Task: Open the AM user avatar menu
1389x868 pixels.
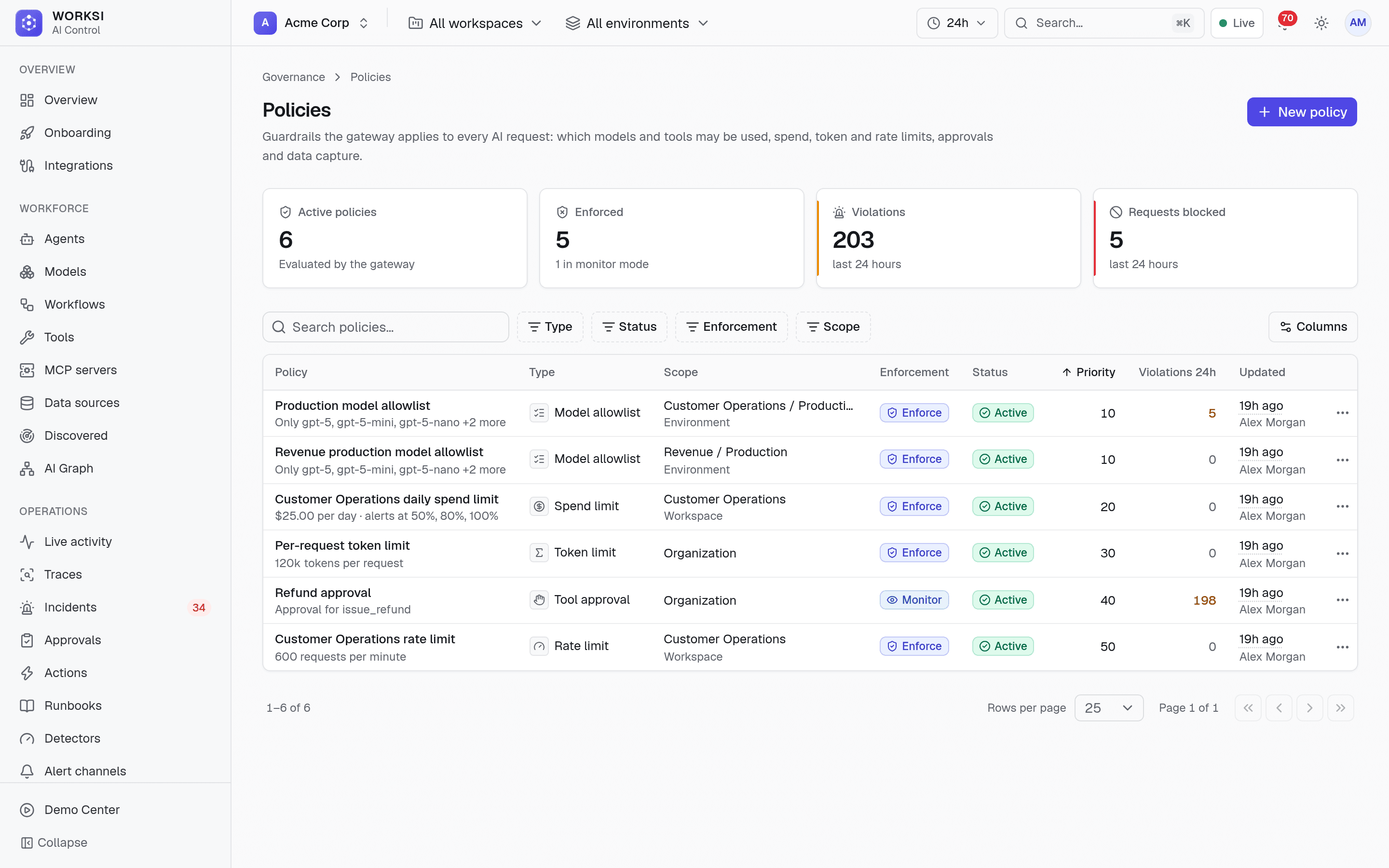Action: pyautogui.click(x=1358, y=23)
